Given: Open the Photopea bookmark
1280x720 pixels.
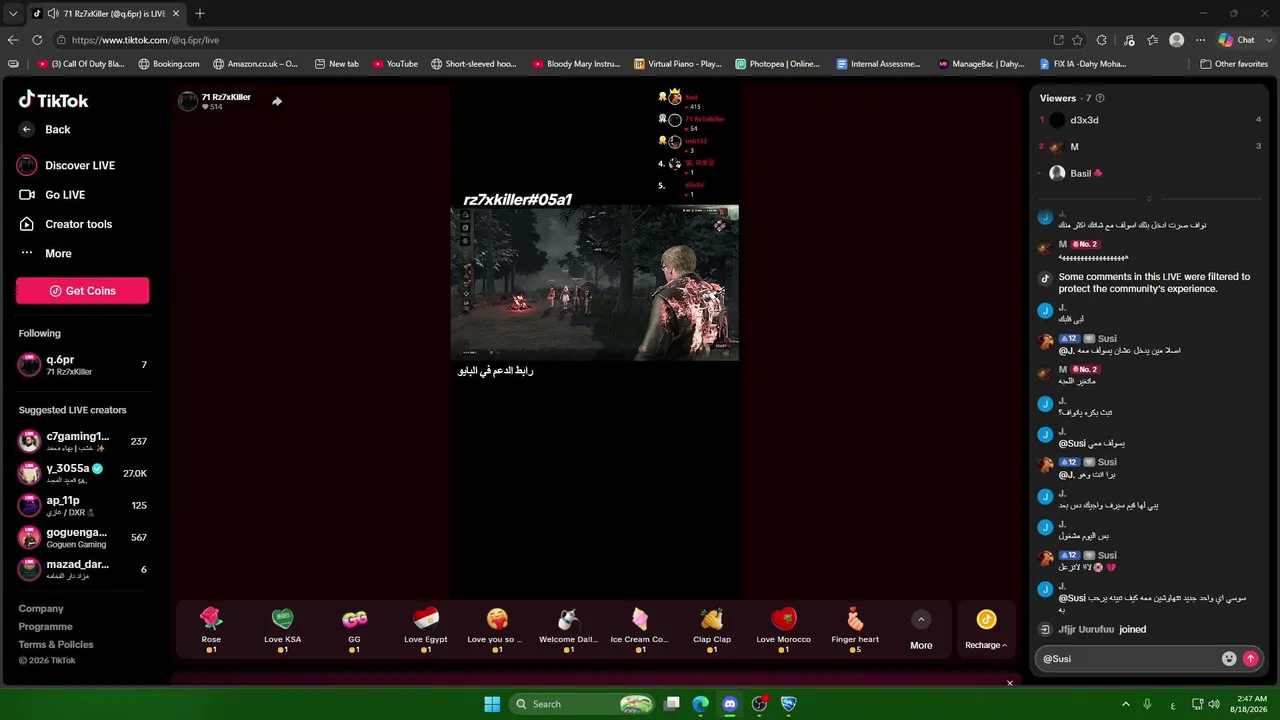Looking at the screenshot, I should [777, 64].
